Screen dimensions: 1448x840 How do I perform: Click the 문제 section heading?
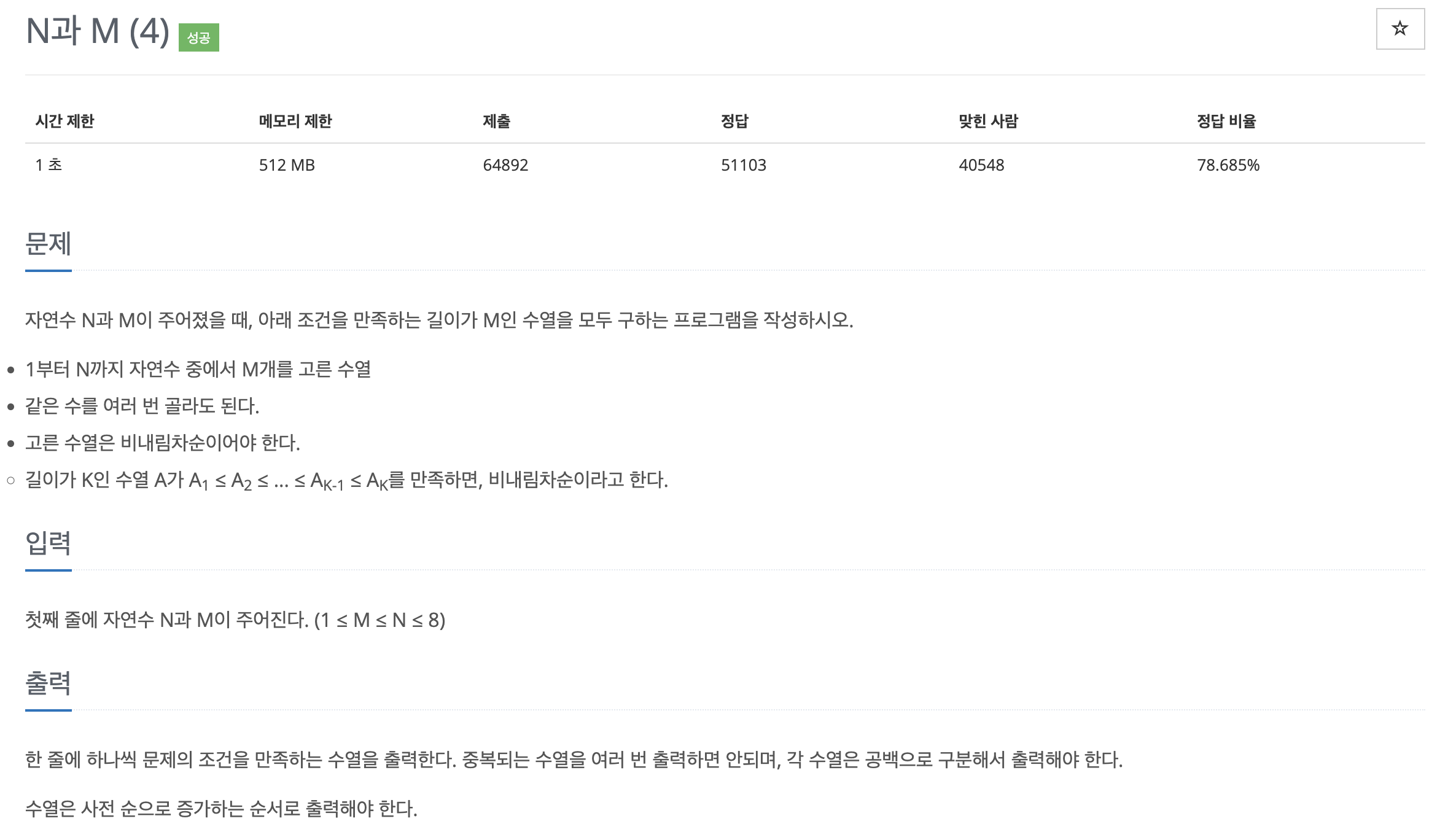[x=47, y=244]
